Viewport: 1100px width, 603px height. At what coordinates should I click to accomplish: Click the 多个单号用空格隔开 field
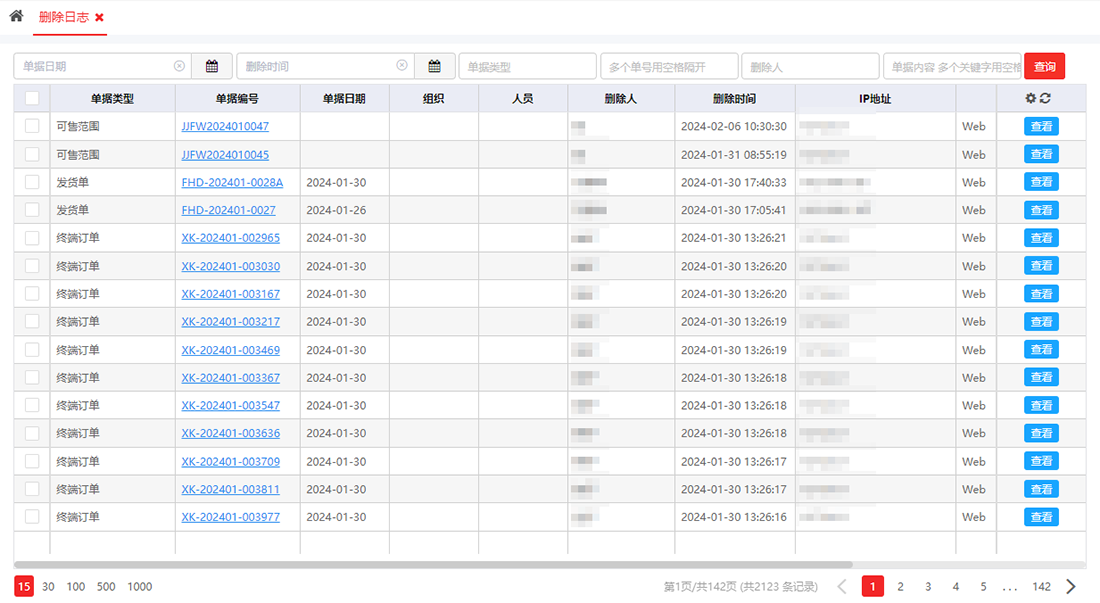pyautogui.click(x=669, y=67)
